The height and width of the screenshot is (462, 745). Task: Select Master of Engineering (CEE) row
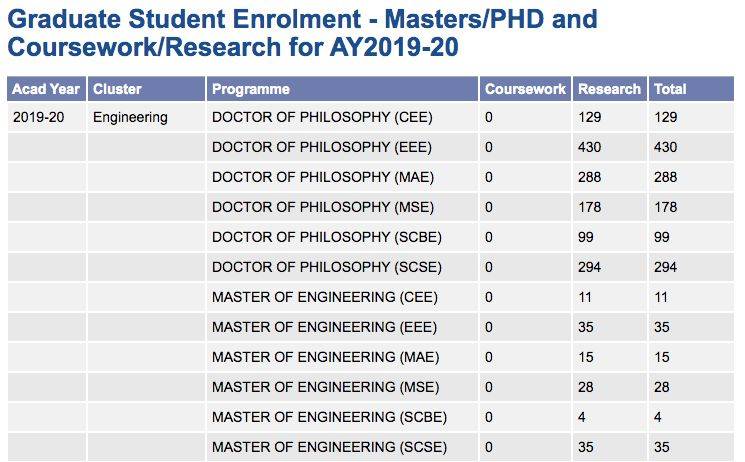pos(325,298)
